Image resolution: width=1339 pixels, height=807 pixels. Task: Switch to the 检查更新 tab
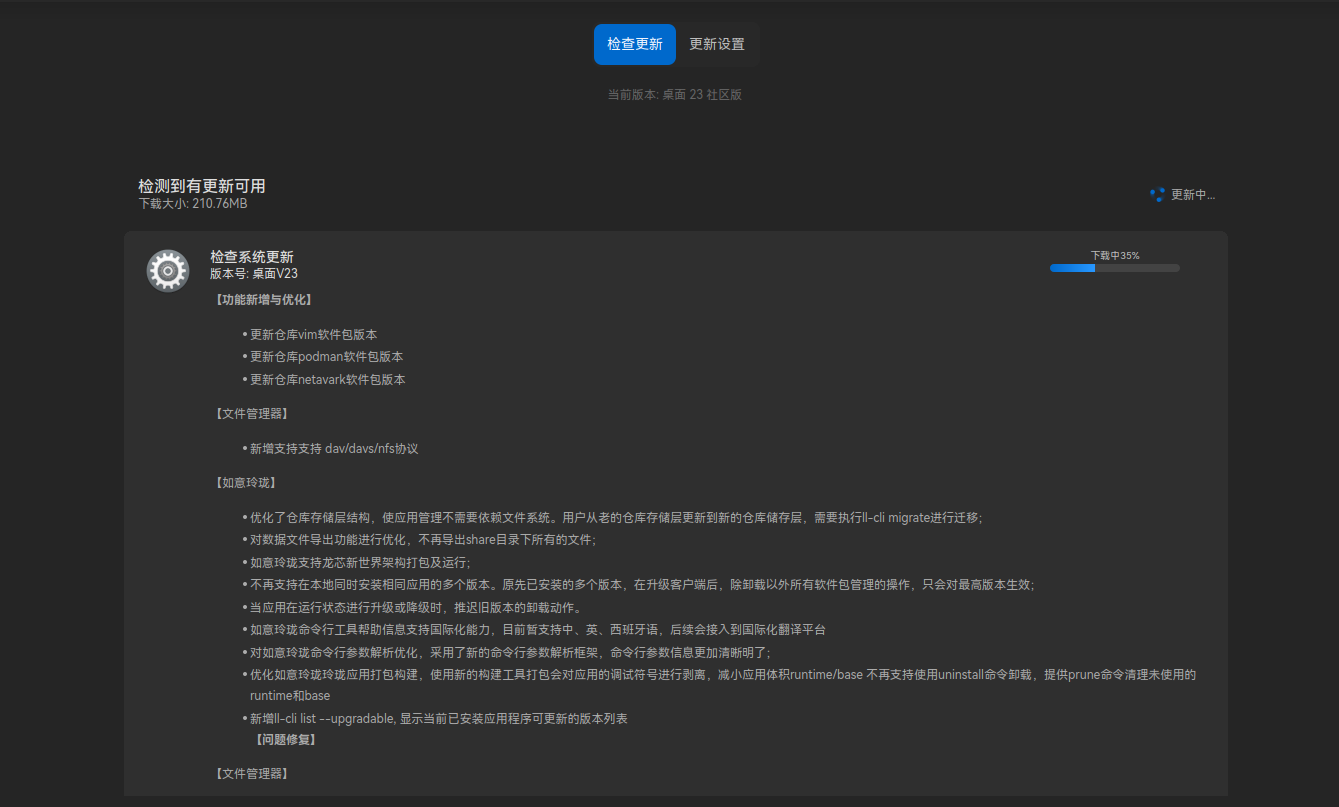tap(635, 44)
